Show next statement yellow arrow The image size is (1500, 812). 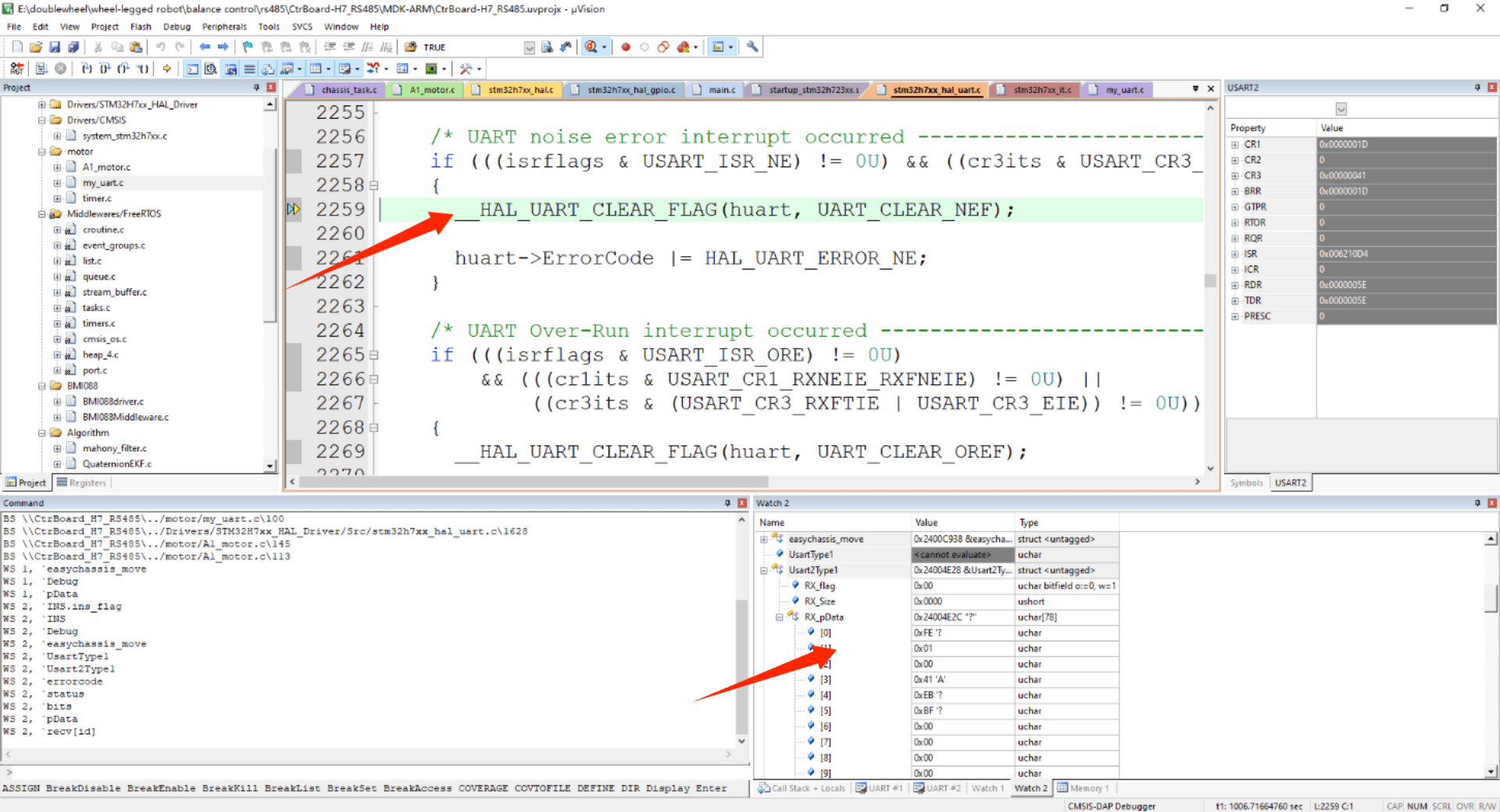pos(166,69)
